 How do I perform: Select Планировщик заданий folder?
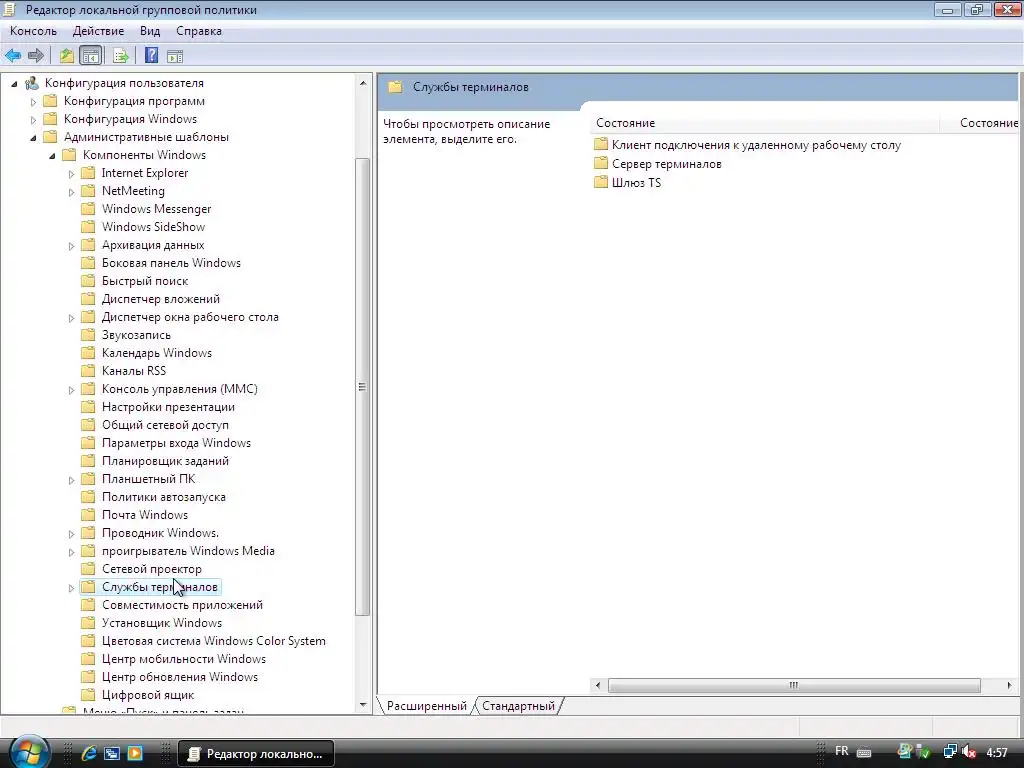[x=165, y=460]
